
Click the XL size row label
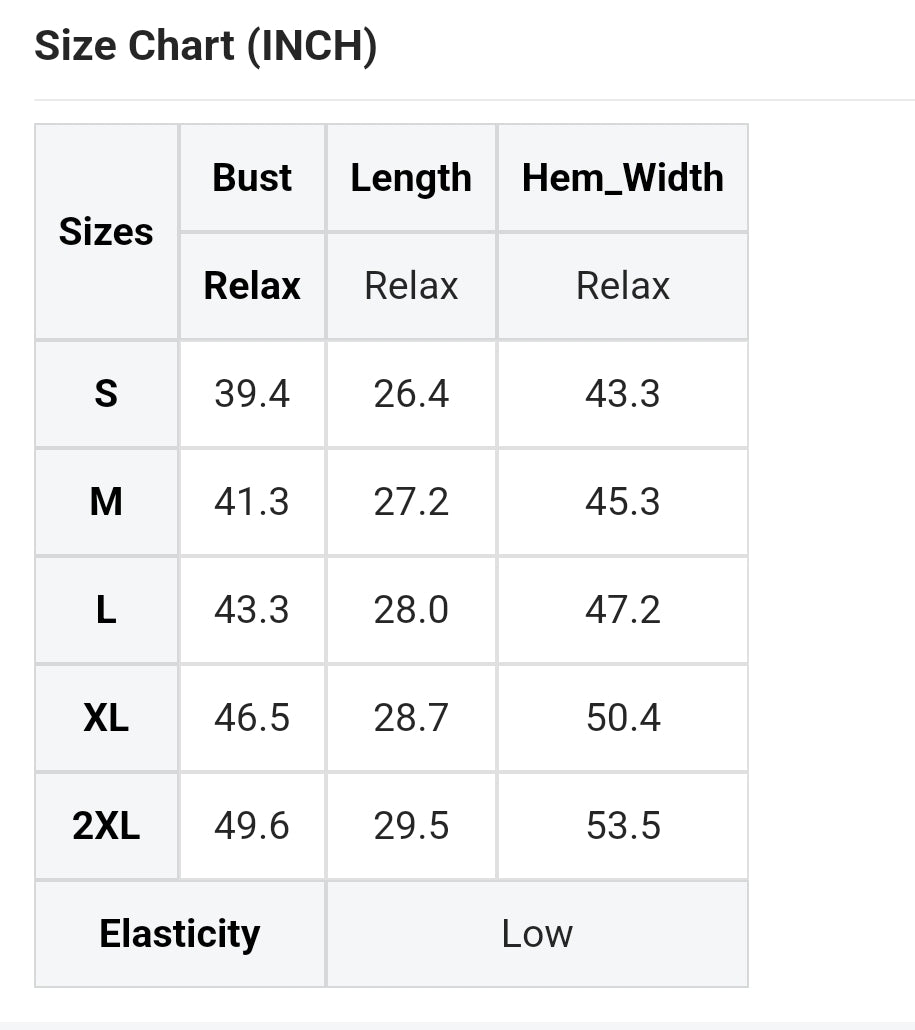(106, 718)
